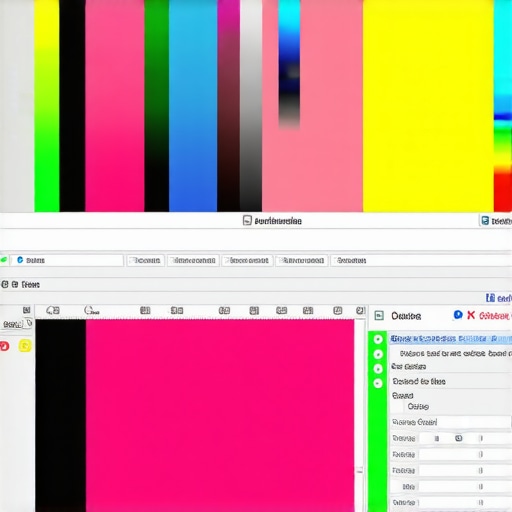512x512 pixels.
Task: Click the small clock-like icon in the first slider row
Action: point(459,438)
